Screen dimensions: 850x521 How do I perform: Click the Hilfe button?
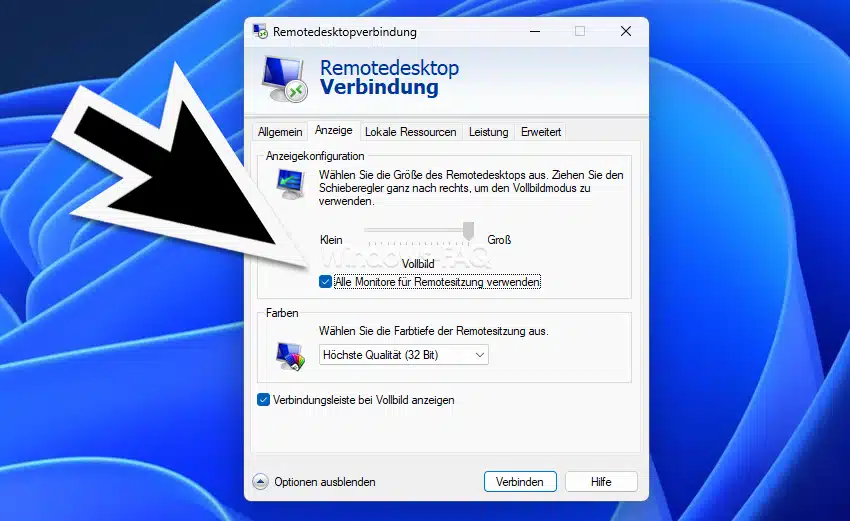coord(601,482)
